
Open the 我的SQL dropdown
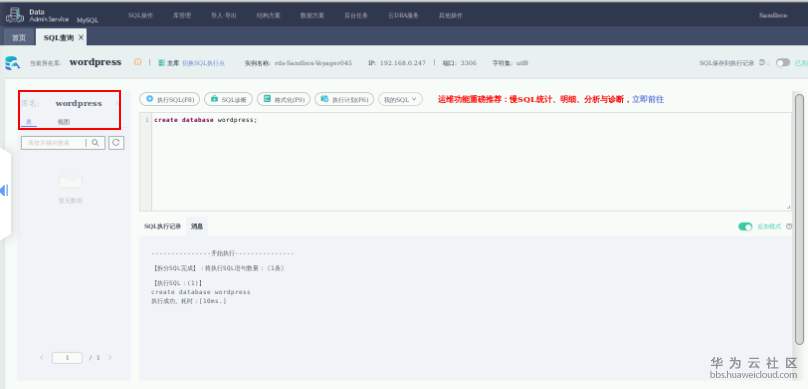tap(400, 99)
